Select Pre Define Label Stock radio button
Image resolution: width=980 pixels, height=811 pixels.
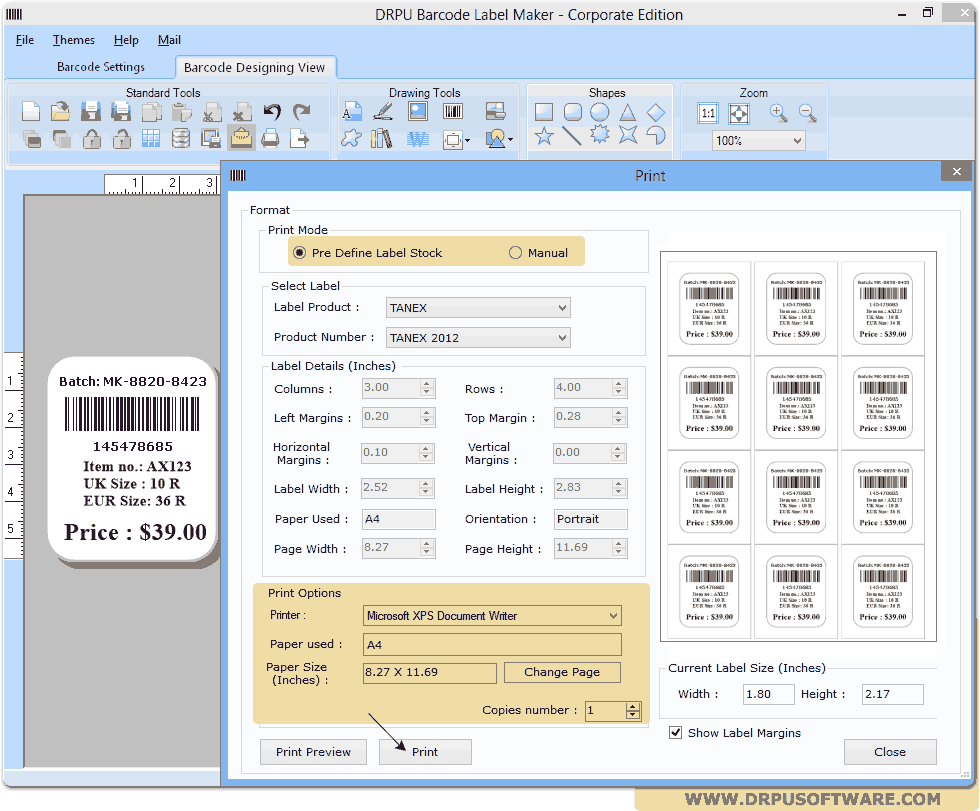(x=300, y=252)
